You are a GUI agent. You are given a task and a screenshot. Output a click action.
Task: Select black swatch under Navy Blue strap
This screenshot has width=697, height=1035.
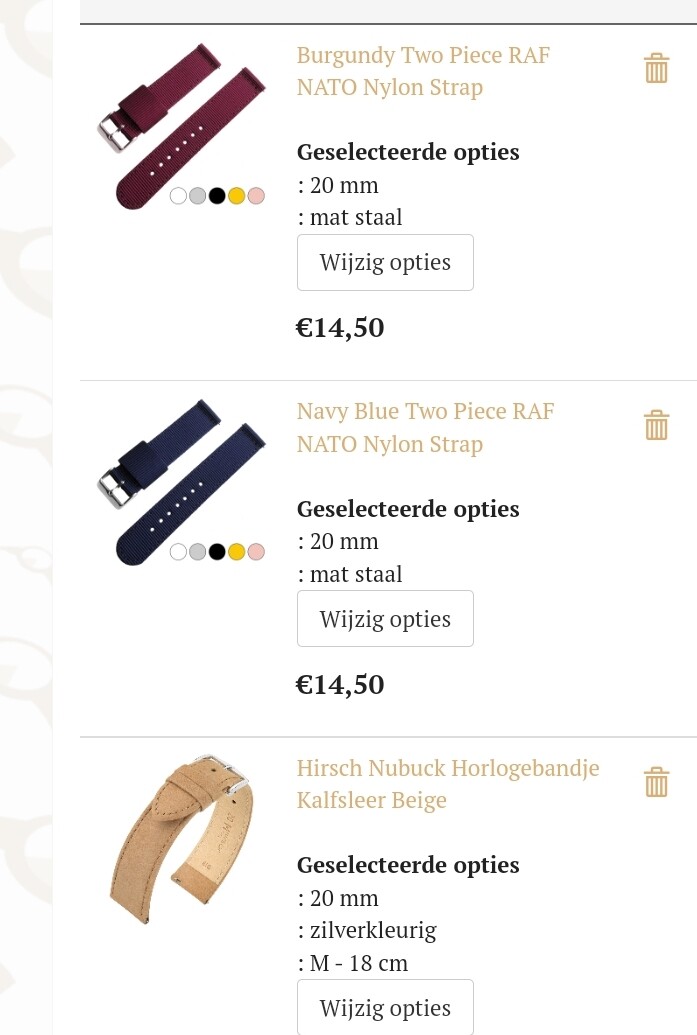pyautogui.click(x=217, y=552)
